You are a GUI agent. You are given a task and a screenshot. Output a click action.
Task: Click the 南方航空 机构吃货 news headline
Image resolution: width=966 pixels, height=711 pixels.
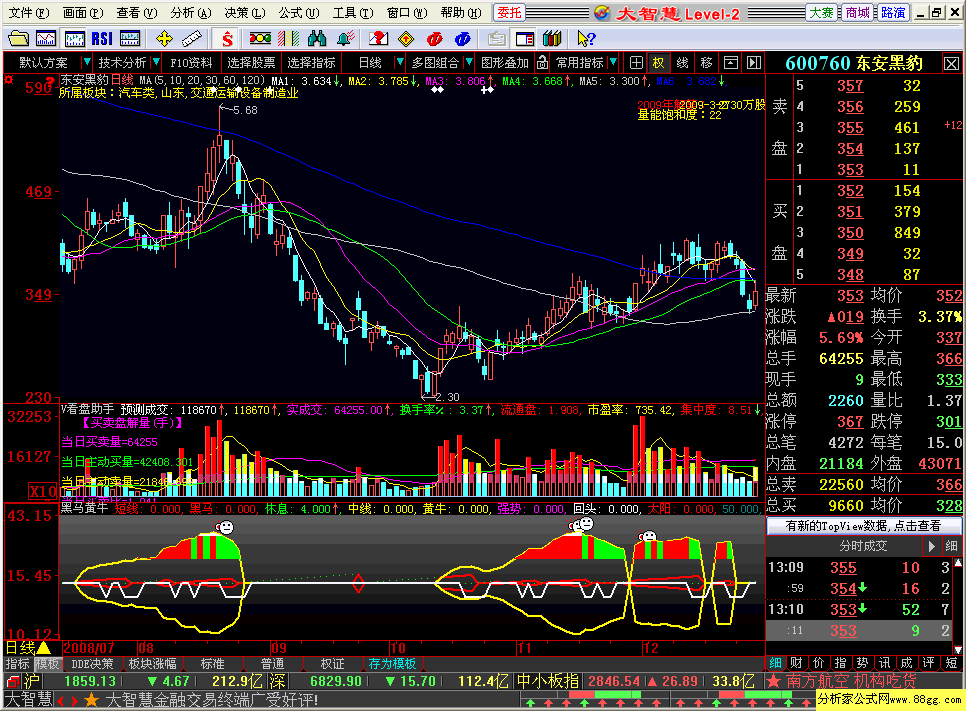850,681
